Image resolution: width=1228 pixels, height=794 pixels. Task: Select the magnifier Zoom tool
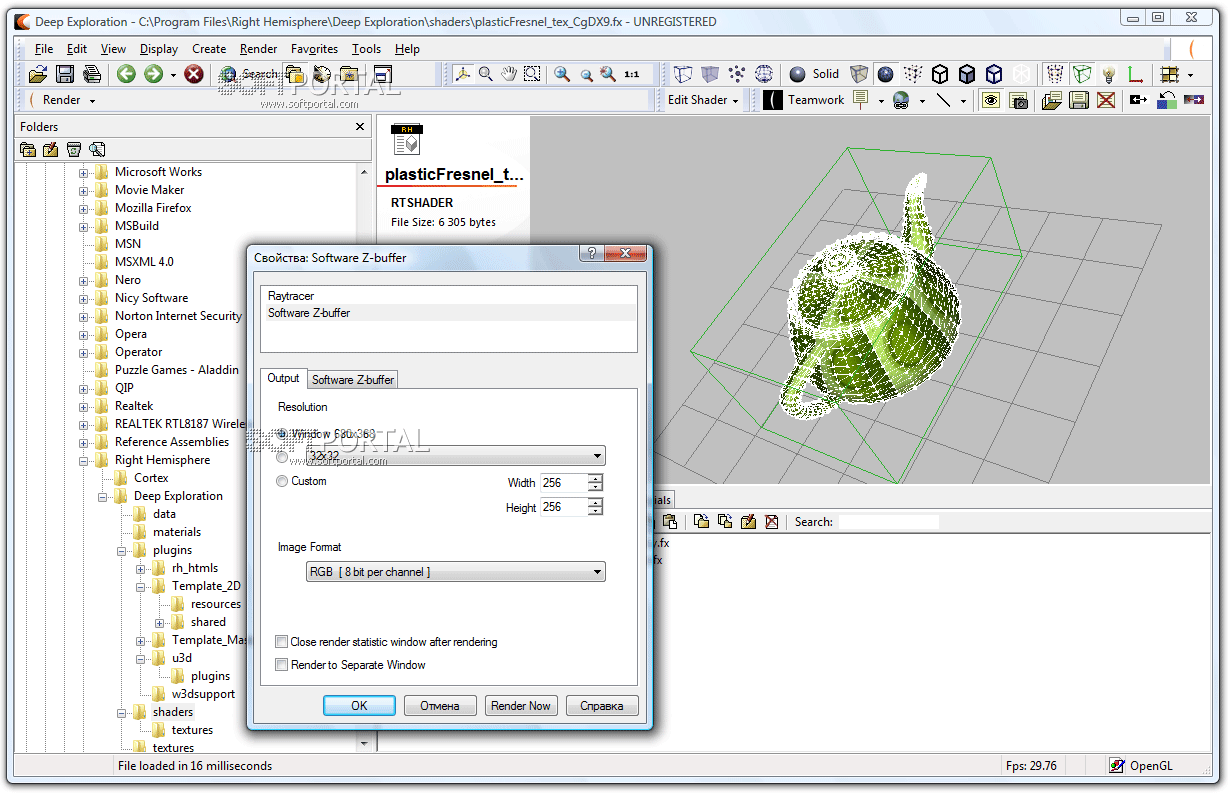pos(486,74)
